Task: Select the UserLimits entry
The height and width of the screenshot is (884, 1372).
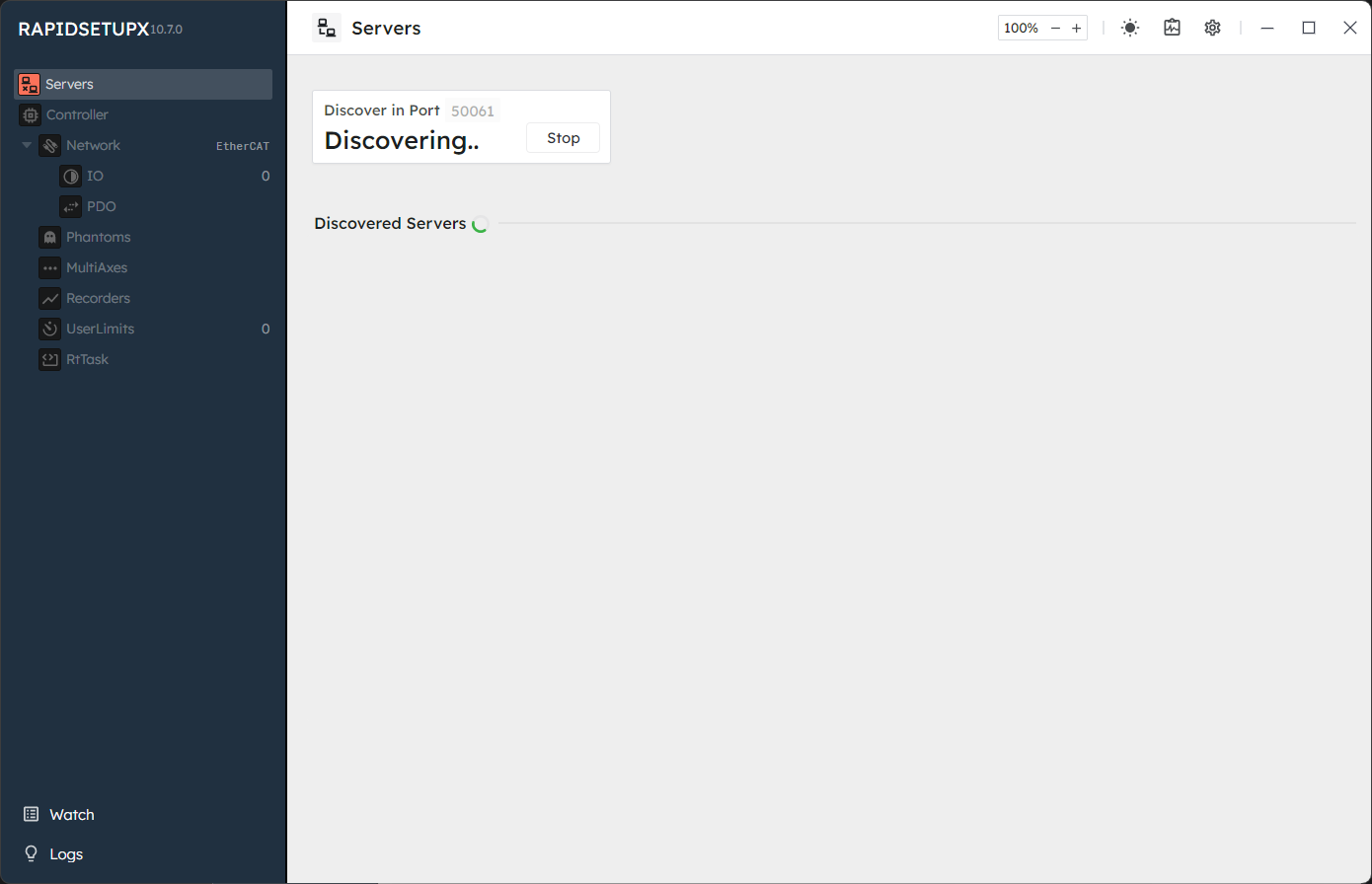Action: 100,330
